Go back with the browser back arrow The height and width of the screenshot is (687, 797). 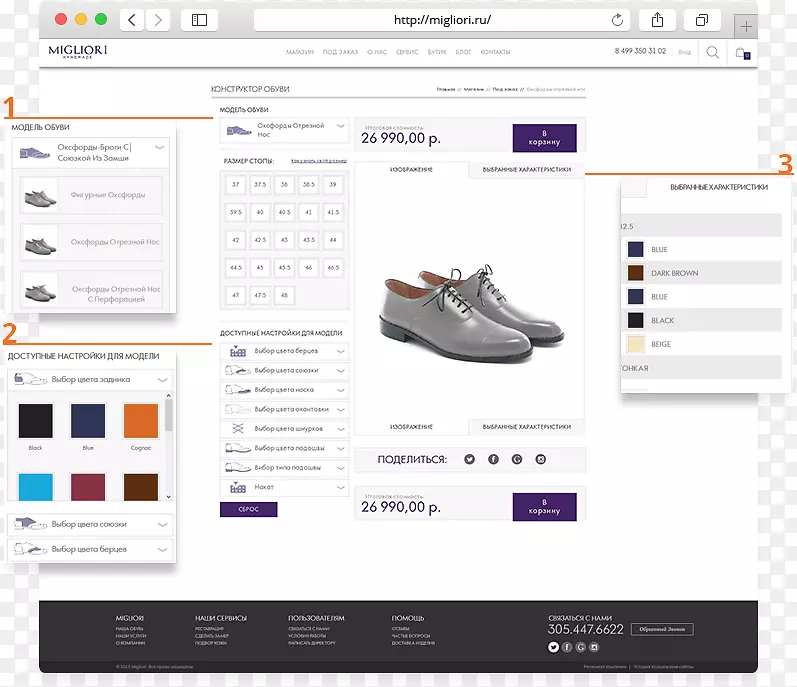coord(132,20)
